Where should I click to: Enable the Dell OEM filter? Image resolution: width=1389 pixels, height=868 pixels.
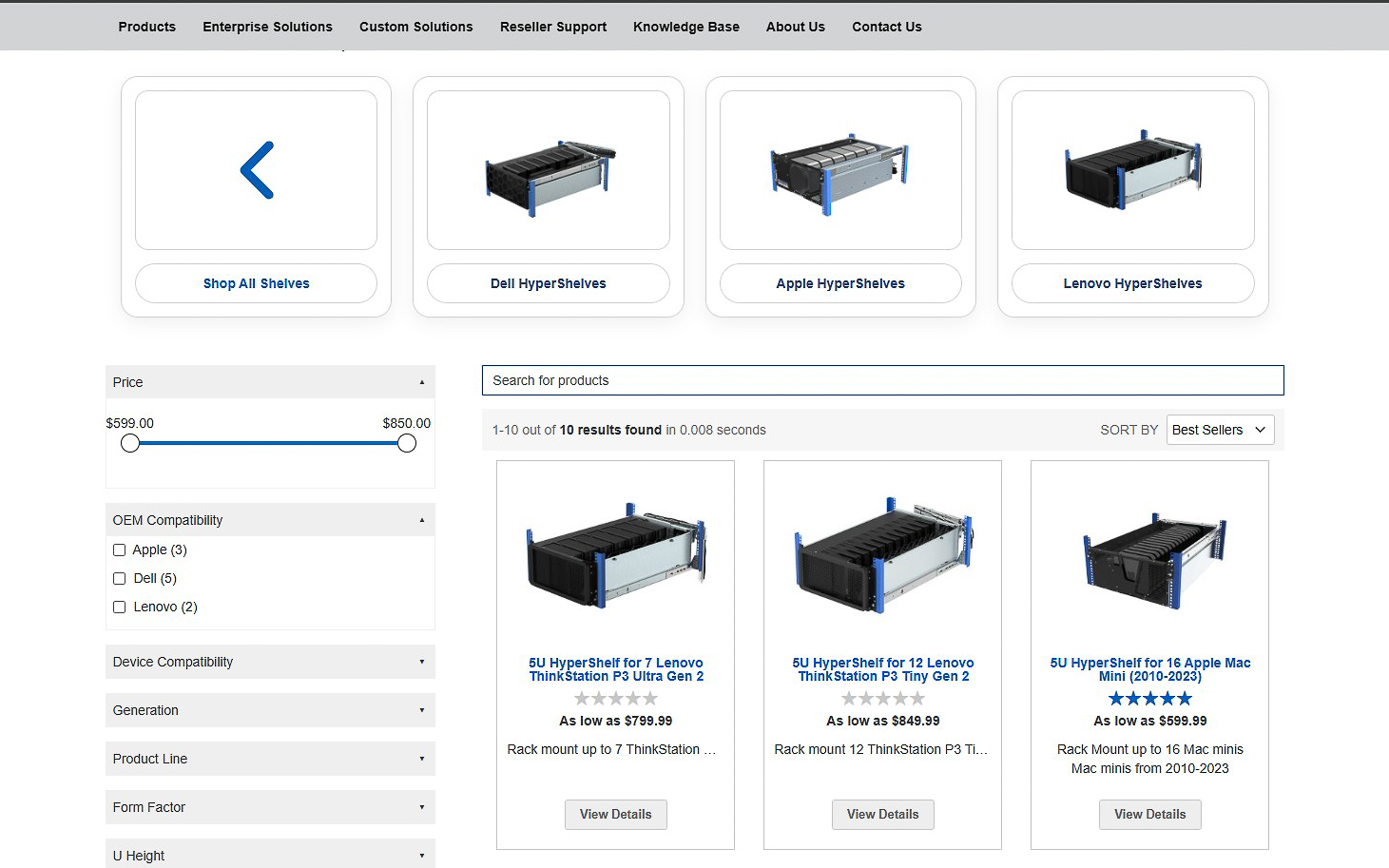(x=119, y=578)
